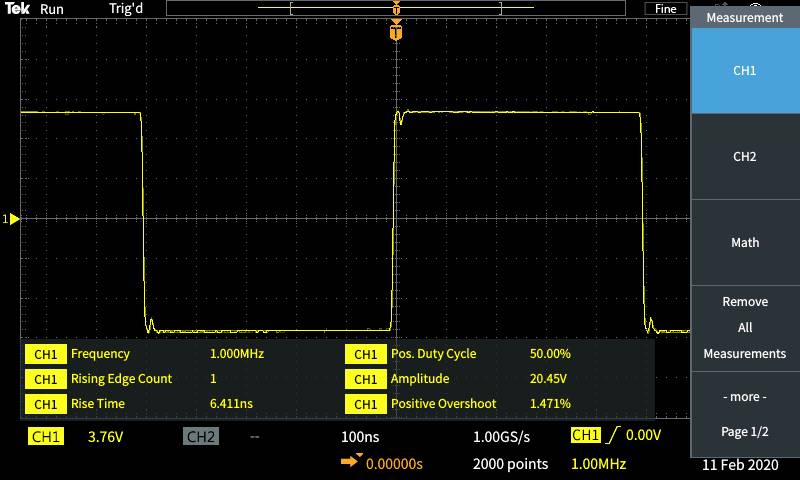Screen dimensions: 800x480
Task: Select the Math source button
Action: 745,243
